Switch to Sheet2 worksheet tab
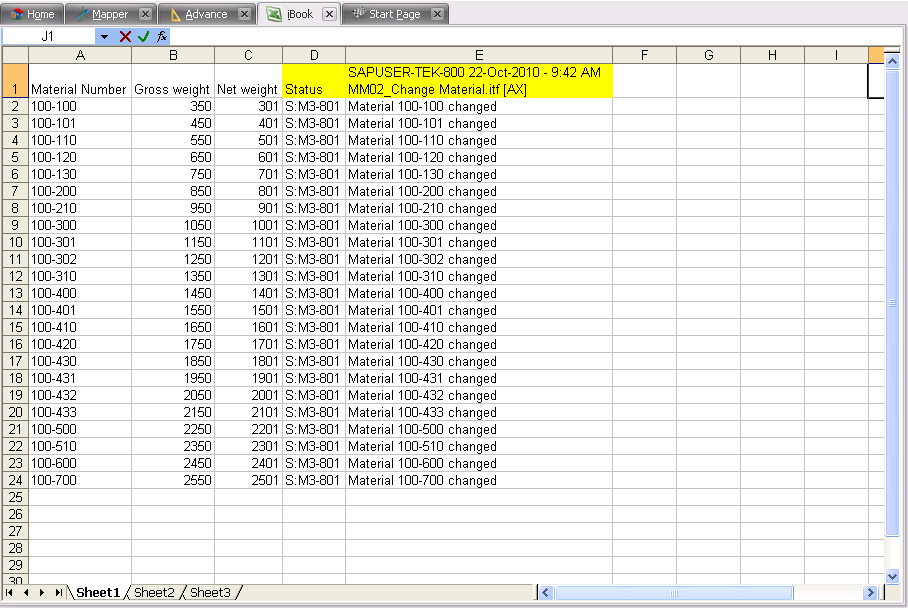908x608 pixels. [x=154, y=593]
